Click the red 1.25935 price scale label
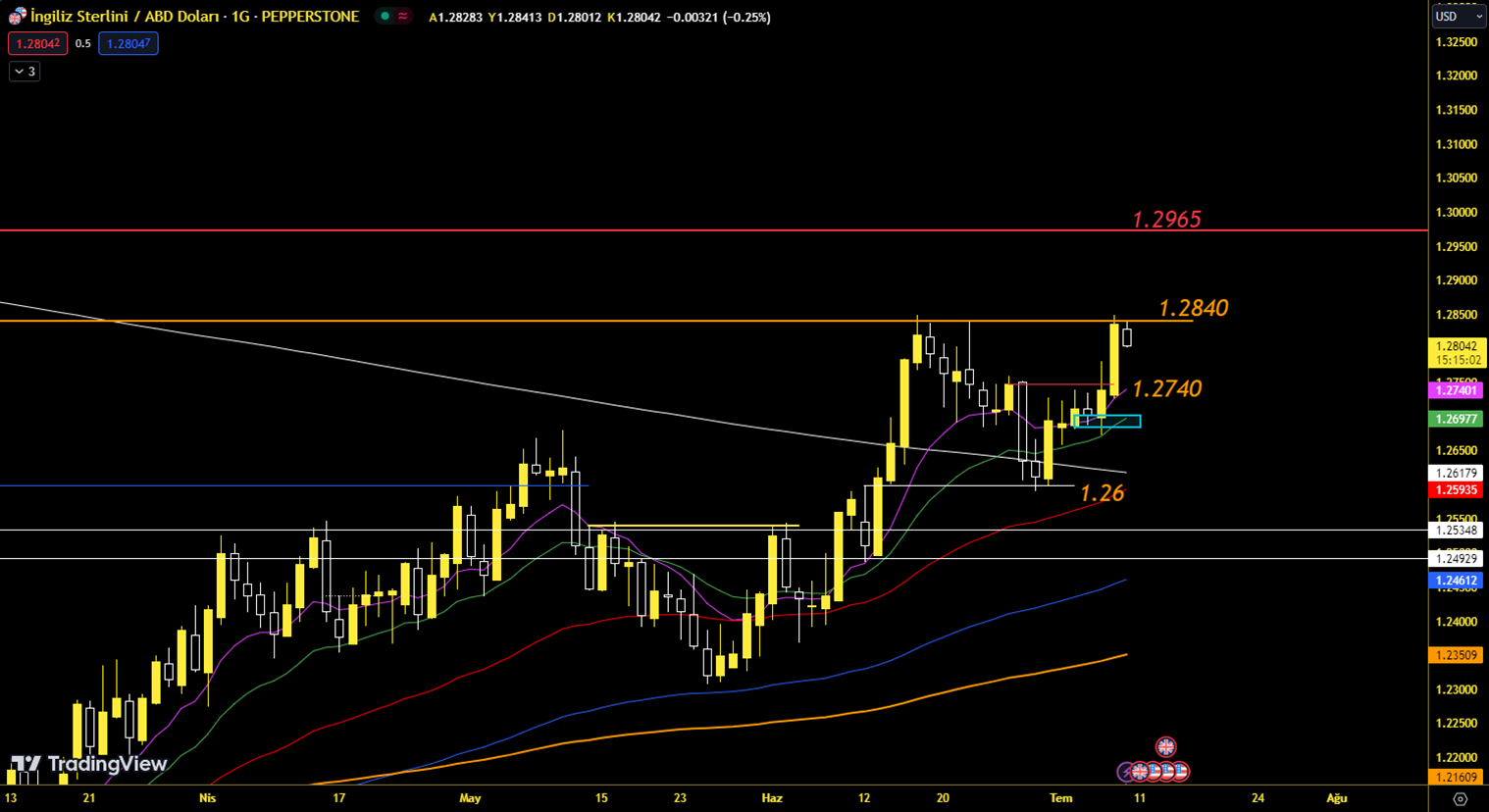 (1457, 489)
